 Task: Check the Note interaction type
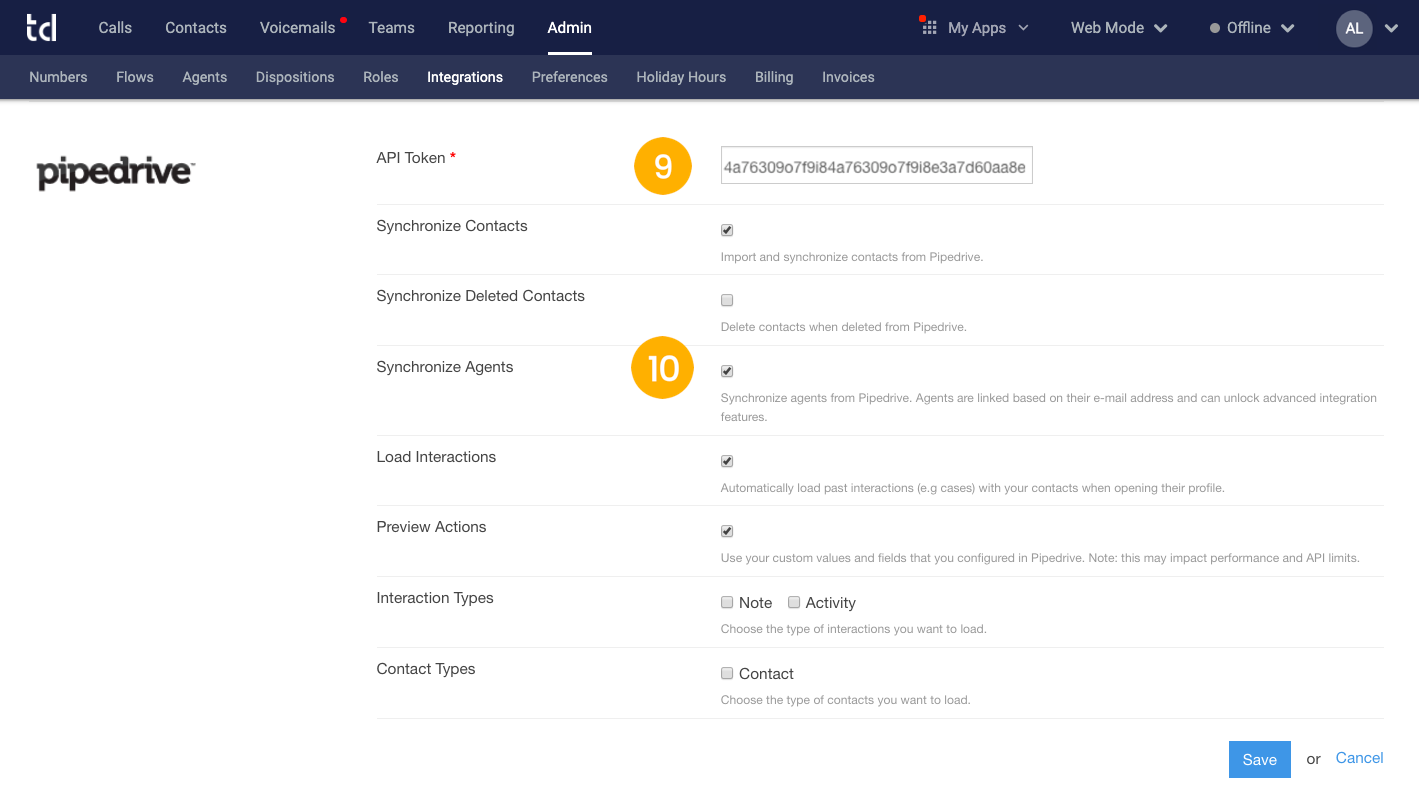click(727, 602)
